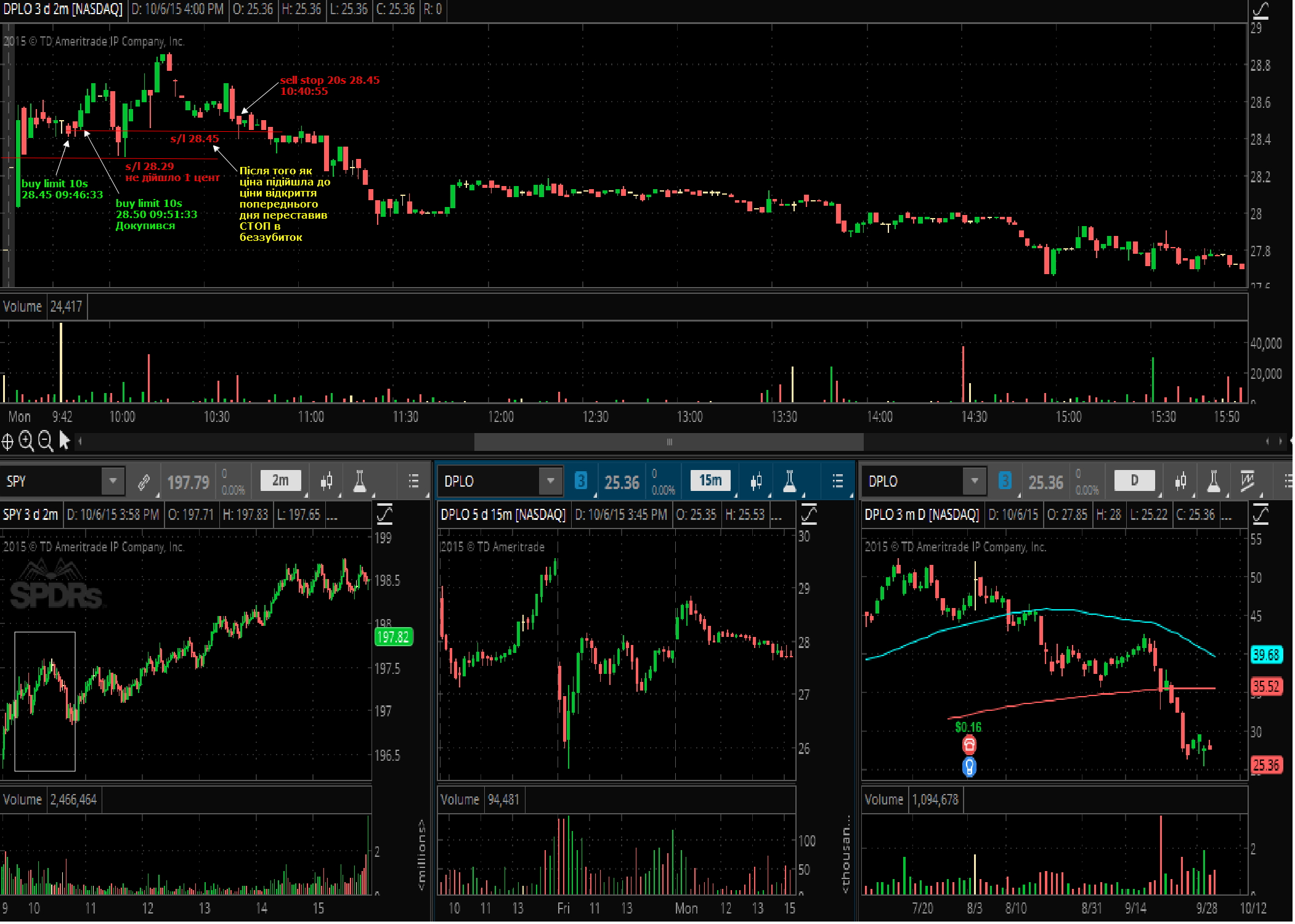Open the price axis settings icon on the SPY chart
The height and width of the screenshot is (924, 1295).
tap(384, 514)
